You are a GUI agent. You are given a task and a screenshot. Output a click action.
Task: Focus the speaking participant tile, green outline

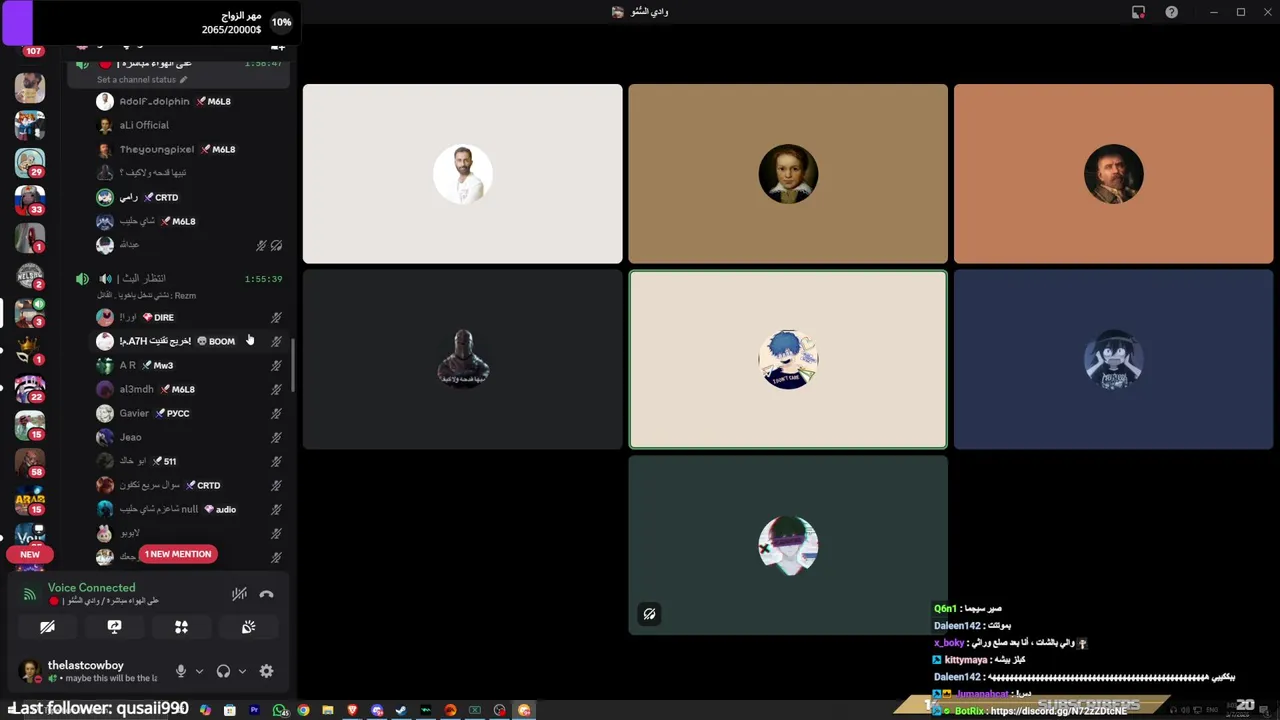coord(788,359)
